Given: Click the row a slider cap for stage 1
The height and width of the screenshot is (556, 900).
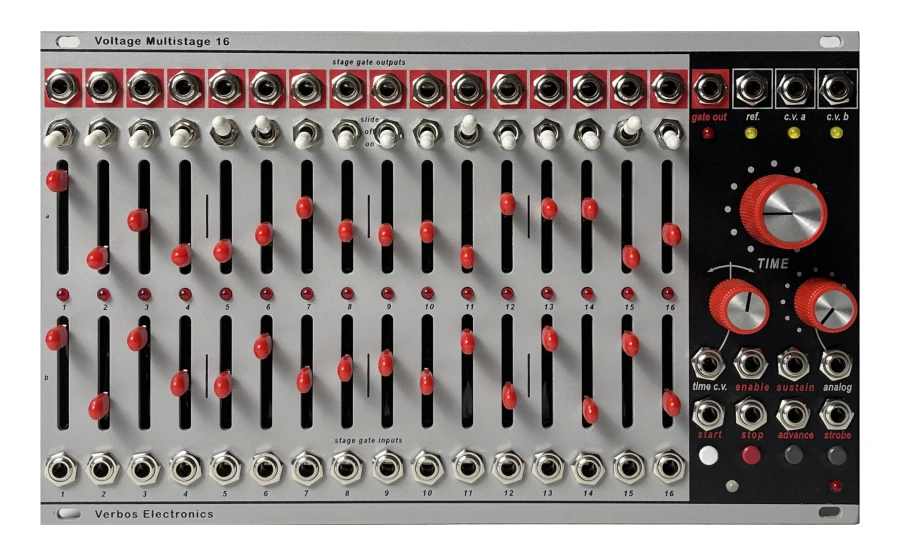Looking at the screenshot, I should coord(57,180).
